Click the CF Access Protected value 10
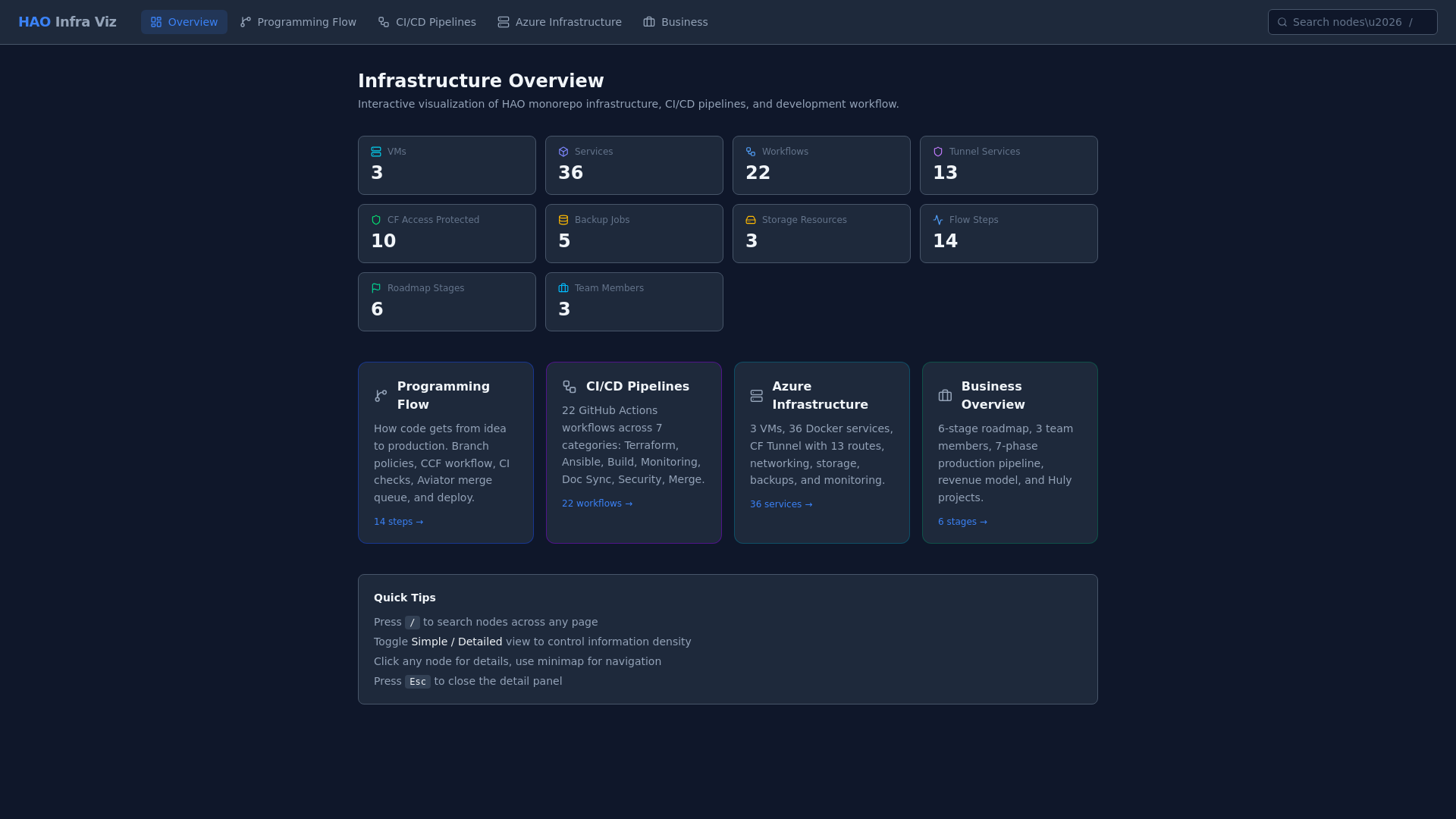 coord(383,241)
